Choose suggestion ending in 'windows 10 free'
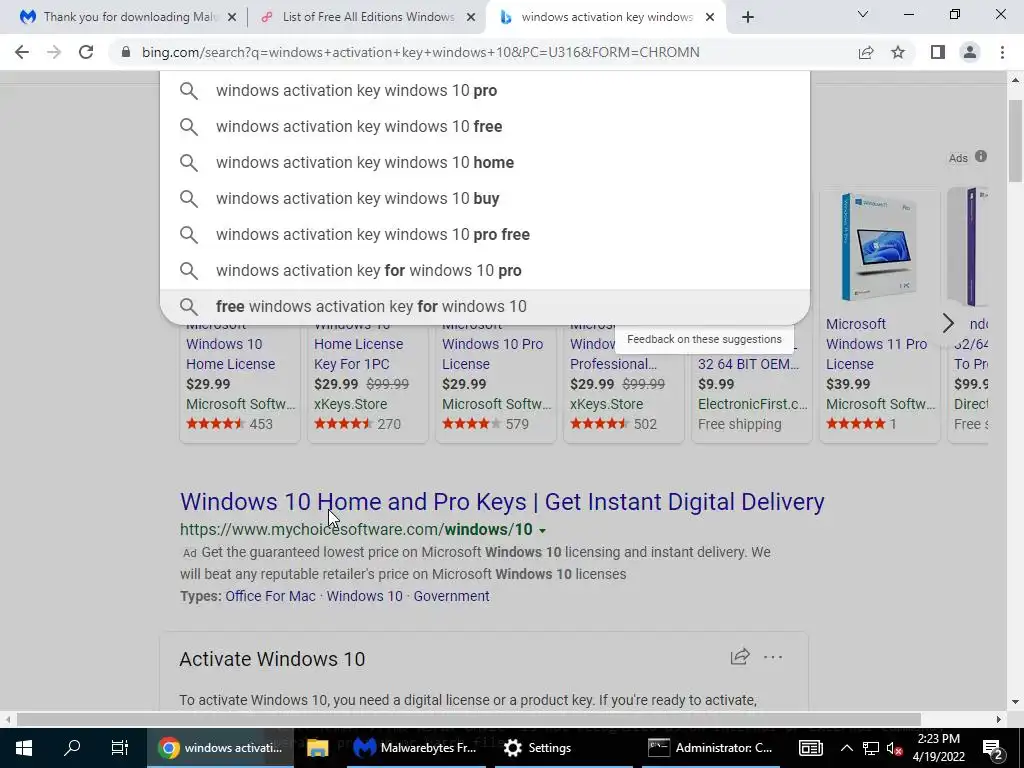The height and width of the screenshot is (768, 1024). 485,126
